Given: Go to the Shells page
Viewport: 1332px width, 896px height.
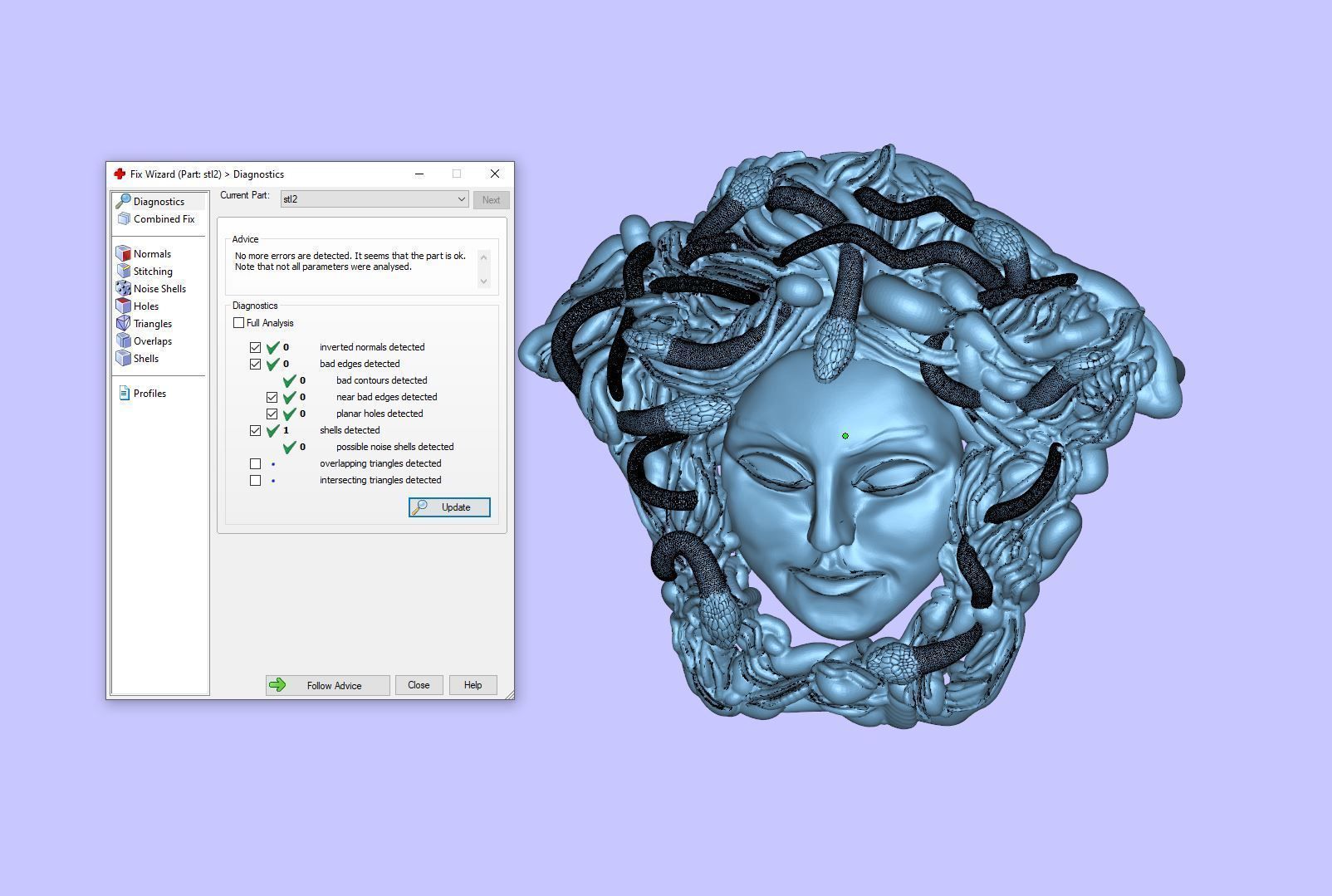Looking at the screenshot, I should (x=146, y=359).
